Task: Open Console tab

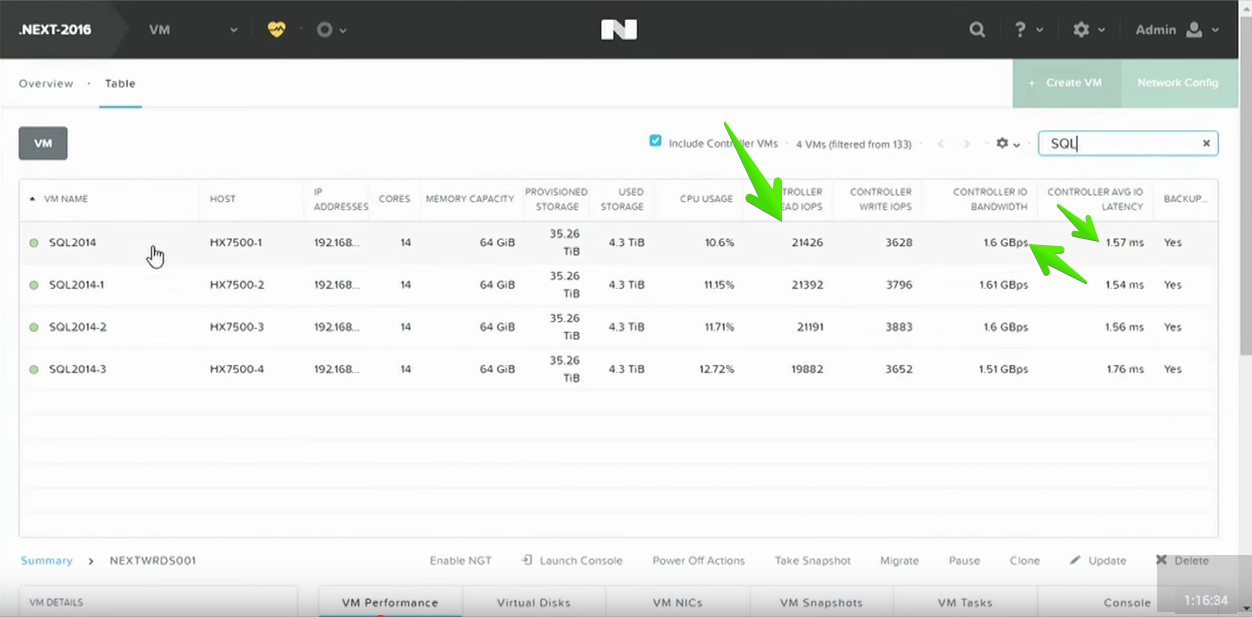Action: [x=1127, y=602]
